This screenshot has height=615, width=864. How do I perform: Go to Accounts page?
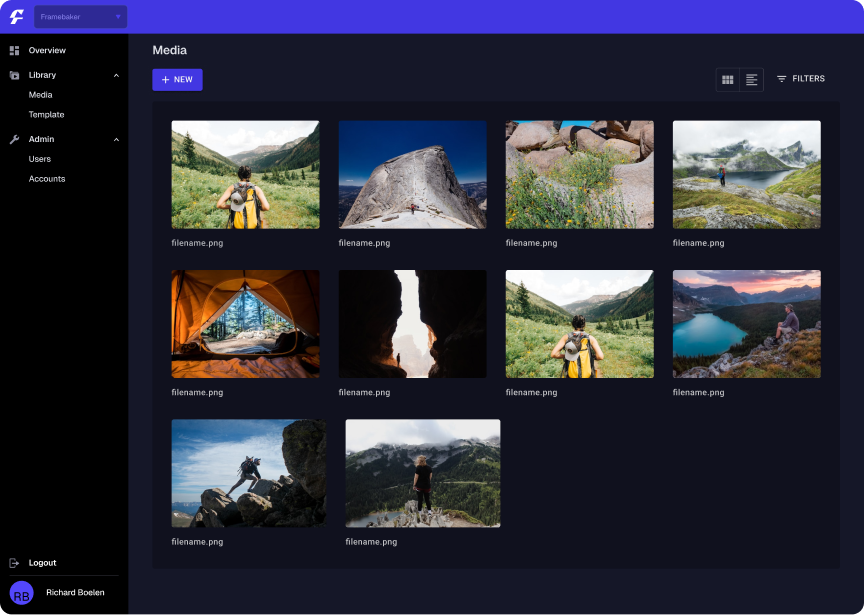[47, 179]
